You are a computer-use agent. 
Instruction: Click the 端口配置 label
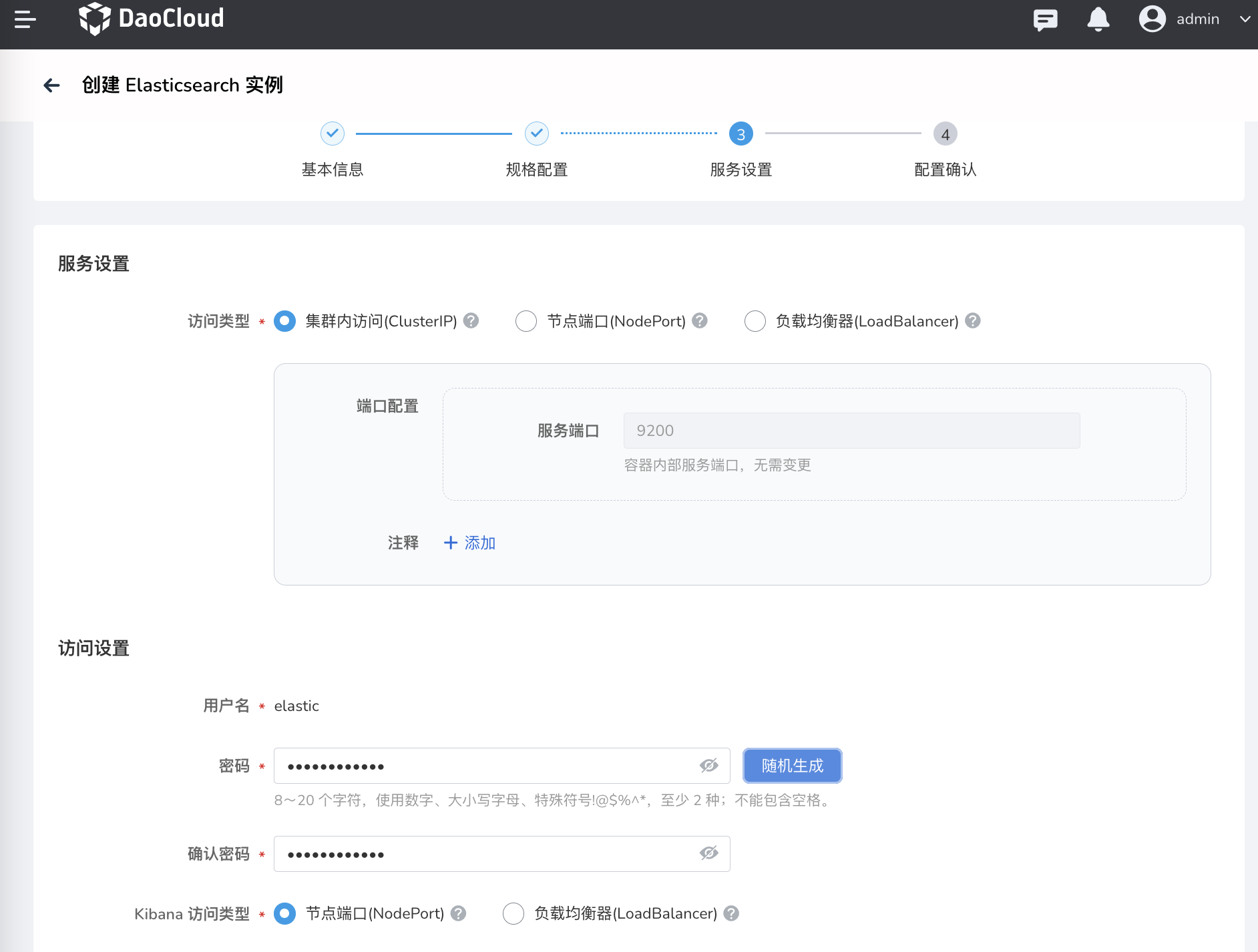pos(387,406)
